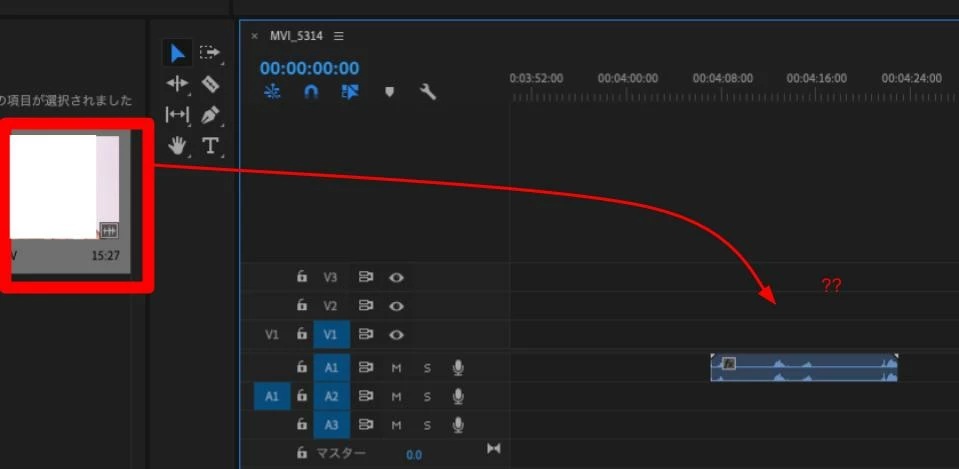Hide track V1 output eye
The image size is (959, 469).
click(396, 334)
